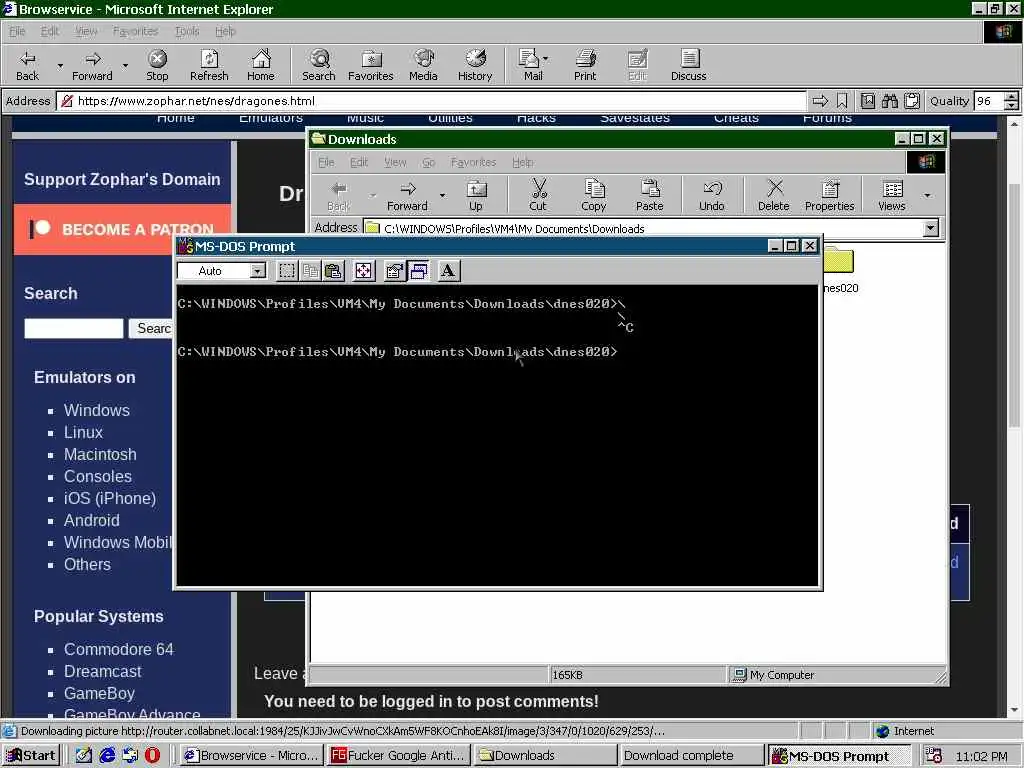This screenshot has width=1024, height=768.
Task: Open the Auto font size dropdown
Action: (x=258, y=271)
